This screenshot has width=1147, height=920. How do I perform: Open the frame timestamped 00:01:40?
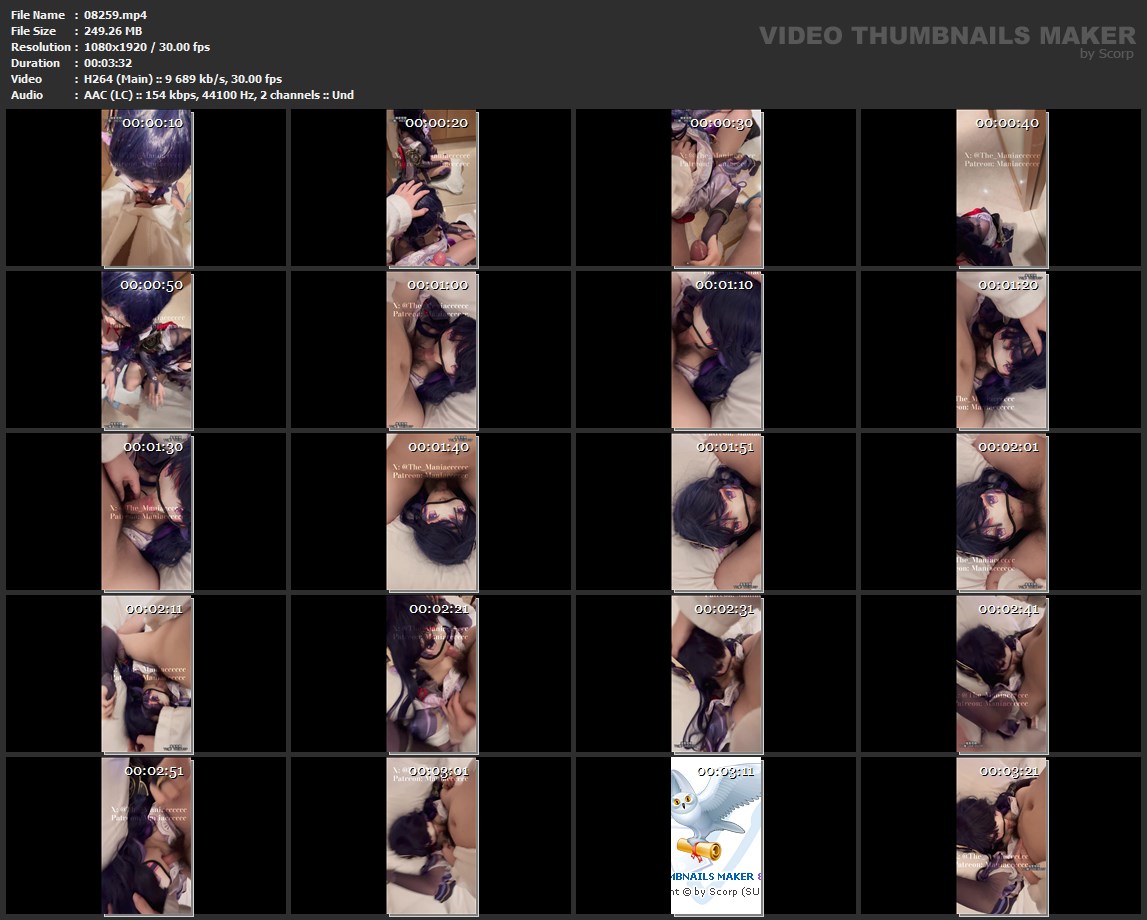[432, 512]
